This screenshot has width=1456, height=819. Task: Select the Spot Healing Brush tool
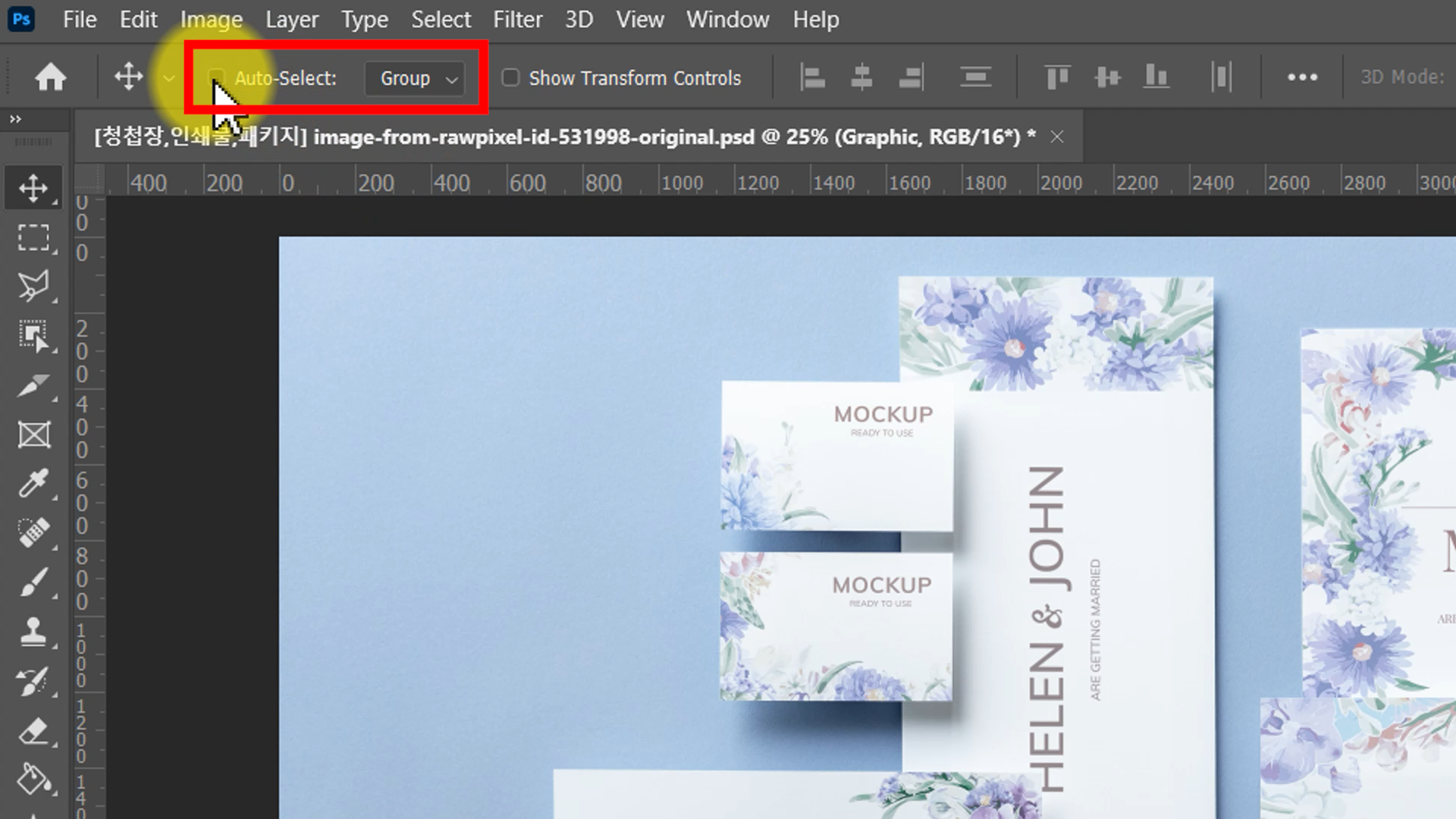33,532
